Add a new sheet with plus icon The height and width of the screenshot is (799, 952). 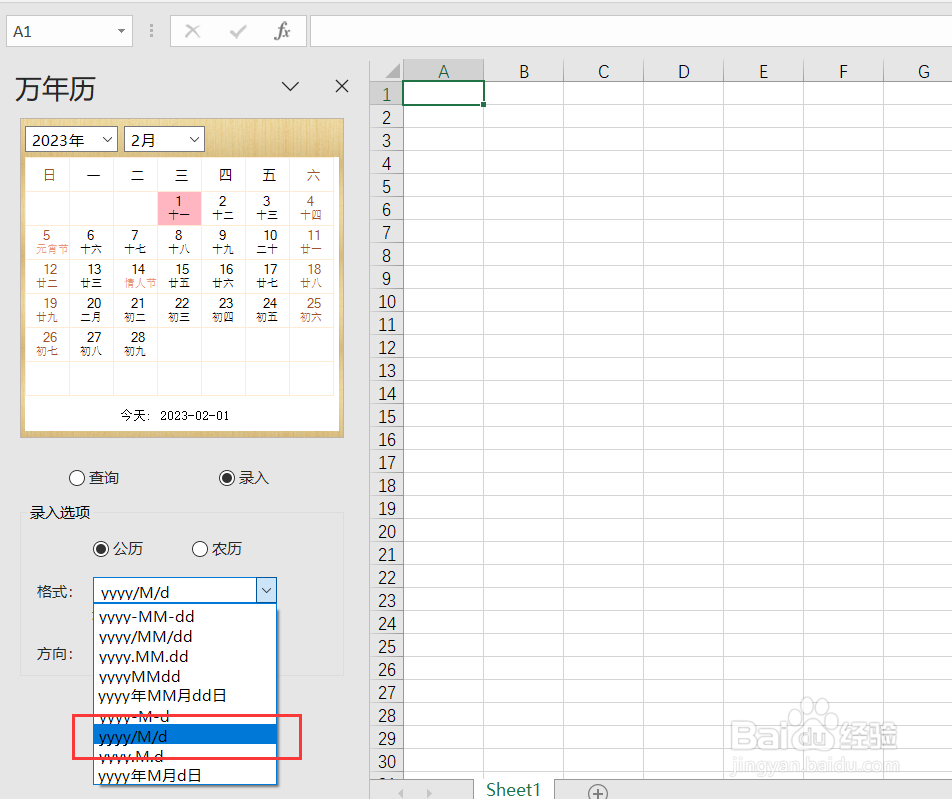coord(597,792)
